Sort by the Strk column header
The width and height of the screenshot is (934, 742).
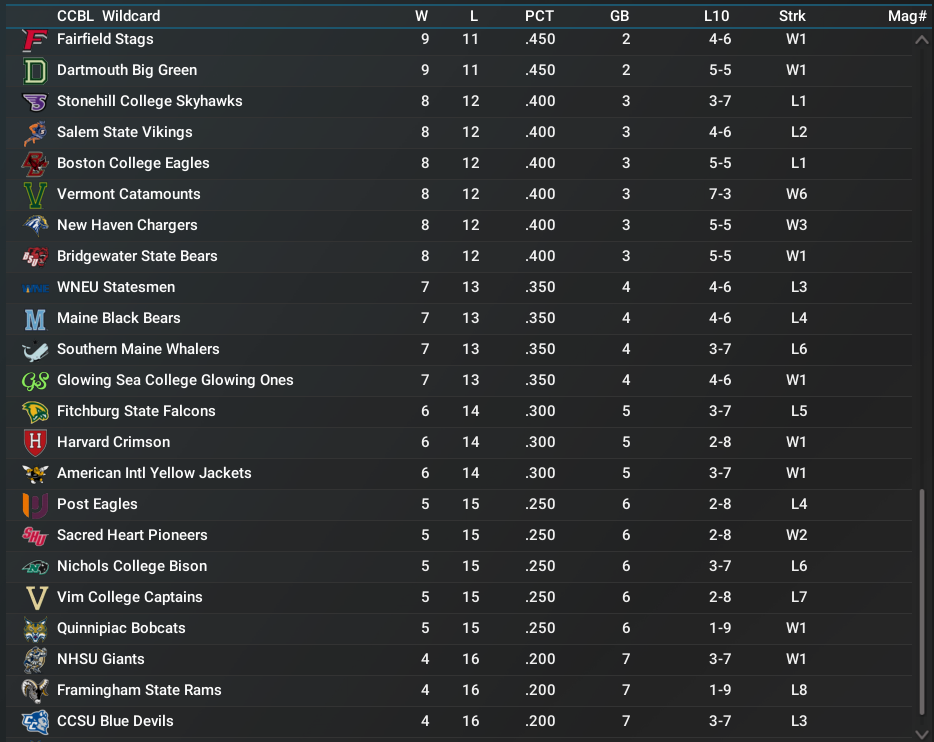click(x=792, y=16)
